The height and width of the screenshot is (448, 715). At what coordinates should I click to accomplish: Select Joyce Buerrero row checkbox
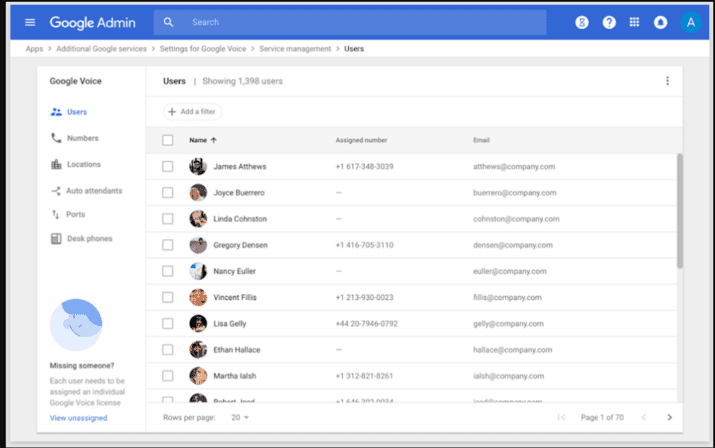point(168,193)
